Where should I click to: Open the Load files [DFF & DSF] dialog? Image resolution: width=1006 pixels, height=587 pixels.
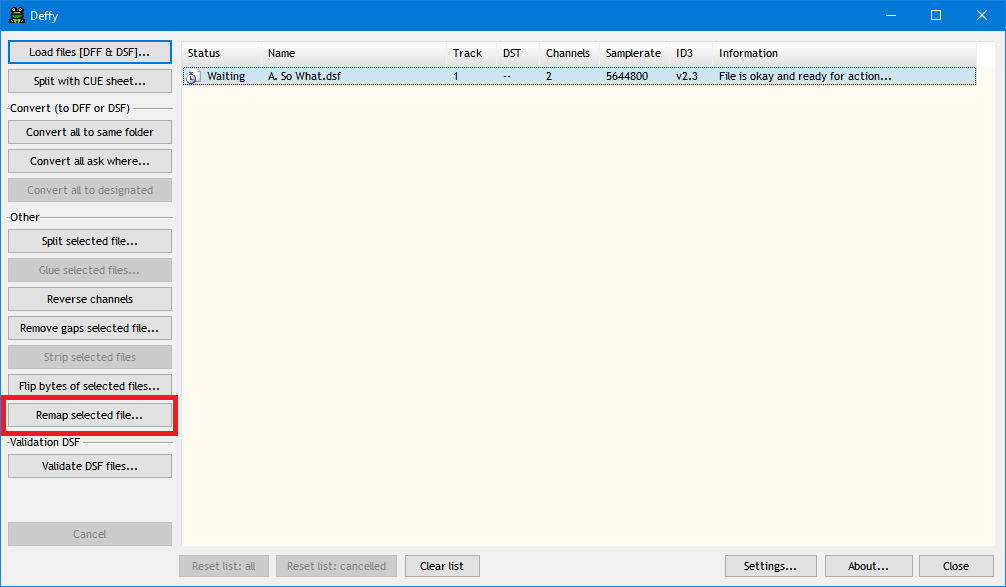[90, 52]
